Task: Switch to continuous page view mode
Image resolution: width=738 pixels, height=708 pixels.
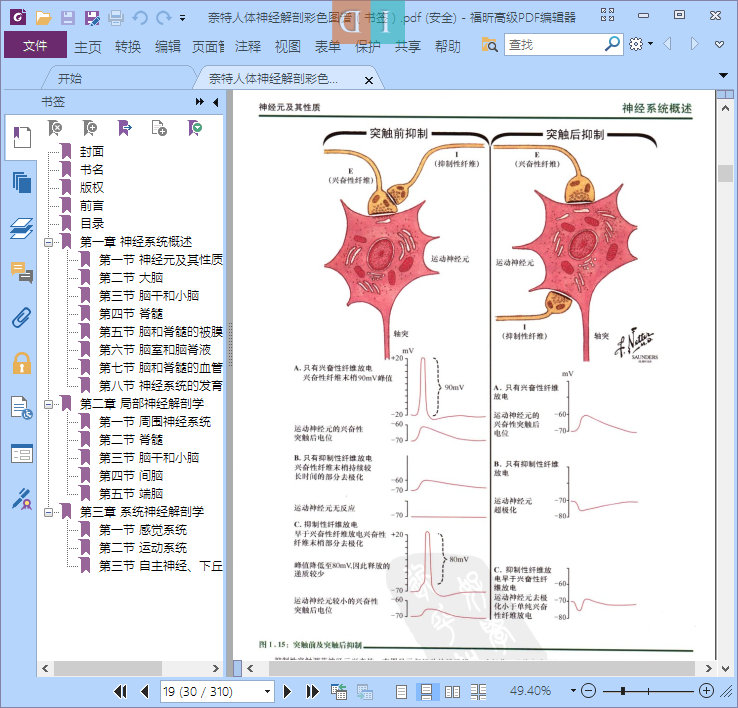Action: (427, 692)
